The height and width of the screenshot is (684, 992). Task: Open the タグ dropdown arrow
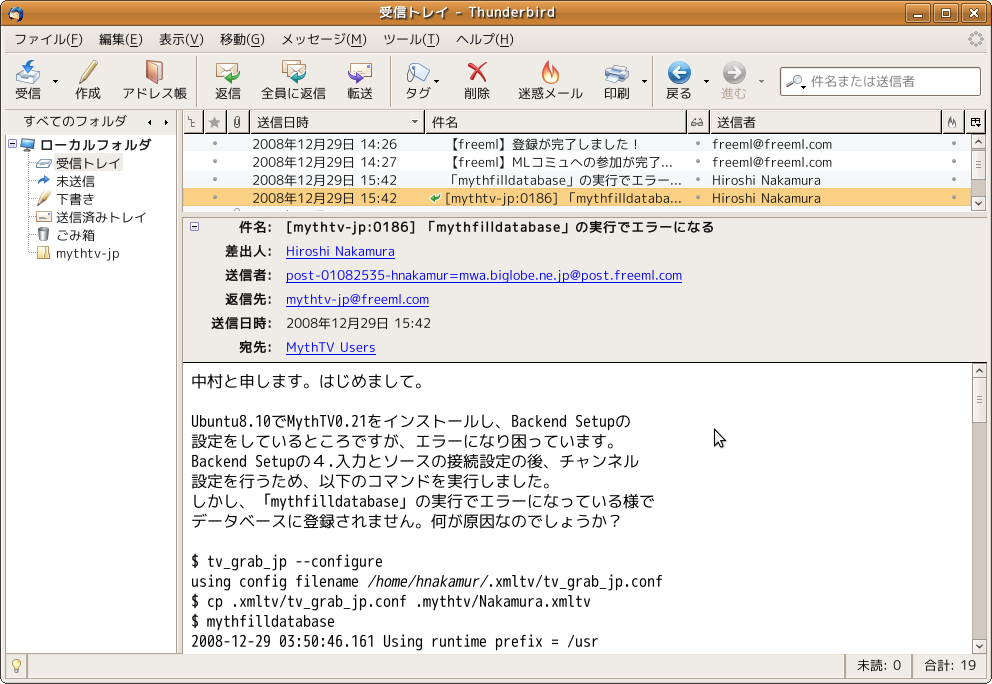click(437, 81)
